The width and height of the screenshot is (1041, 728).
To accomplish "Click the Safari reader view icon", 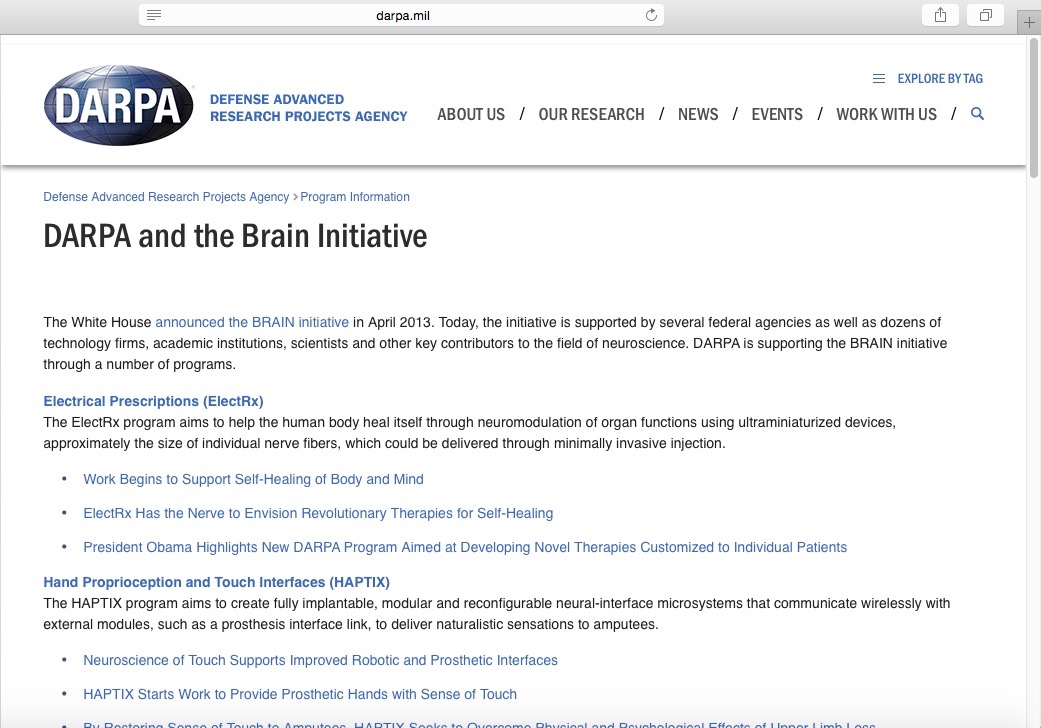I will click(x=154, y=15).
